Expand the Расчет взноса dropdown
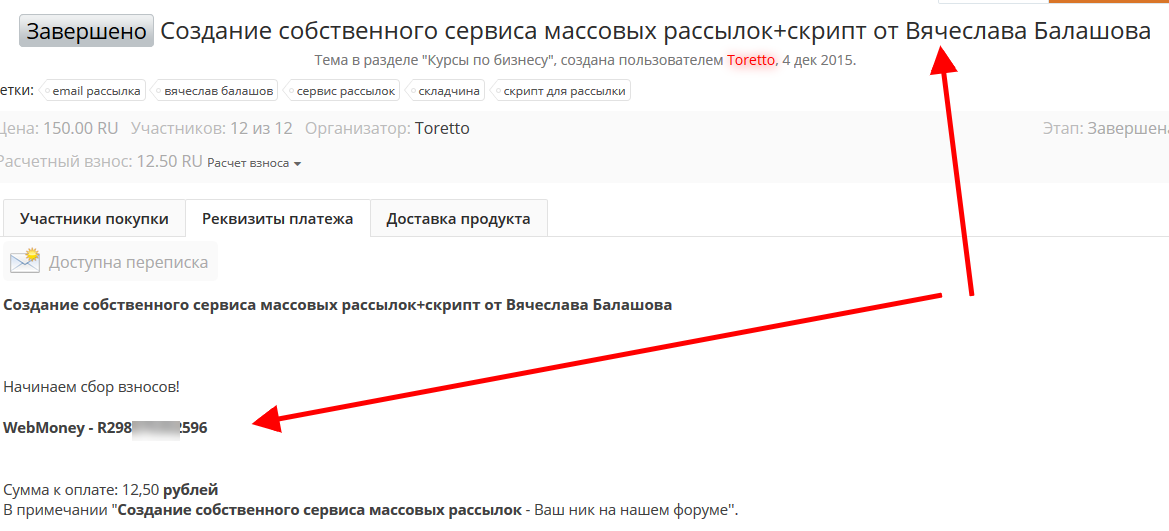Screen dimensions: 1169x531 [x=253, y=163]
